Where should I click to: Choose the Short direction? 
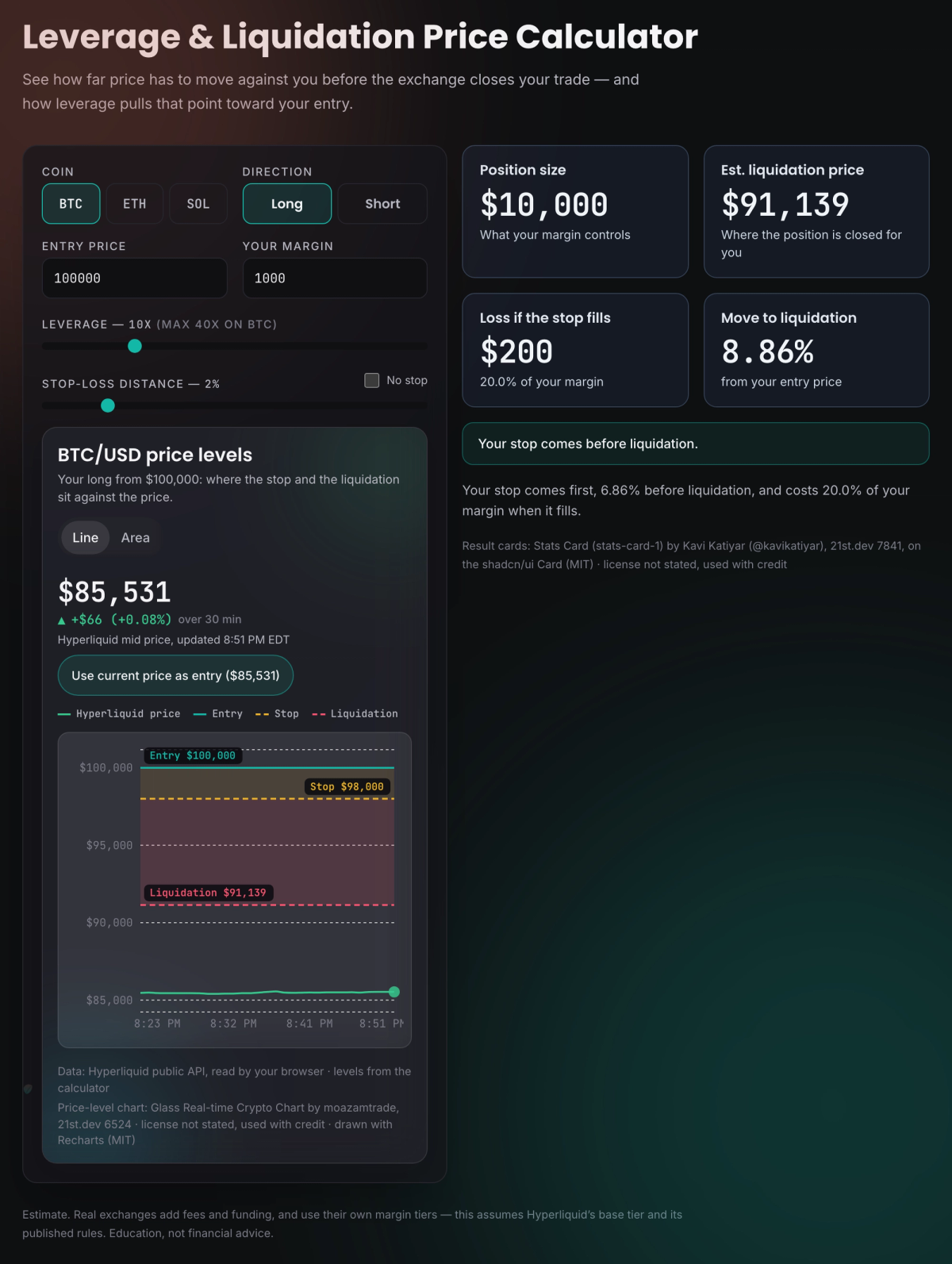pos(382,204)
